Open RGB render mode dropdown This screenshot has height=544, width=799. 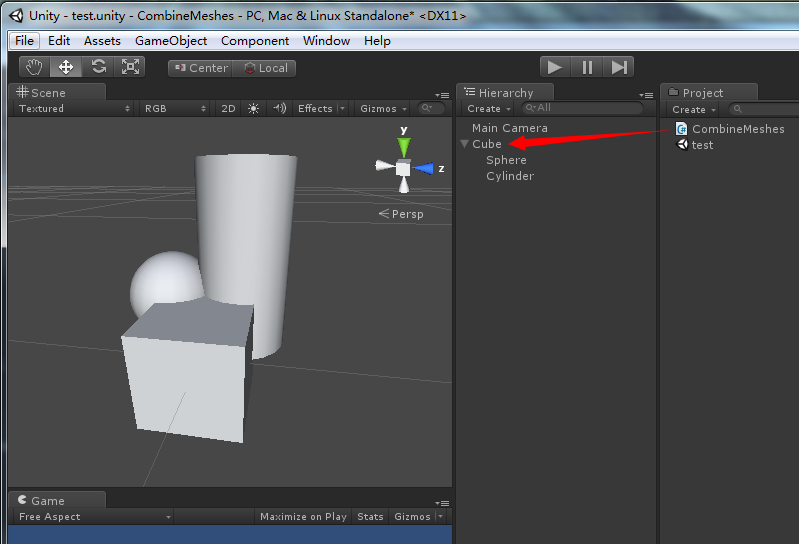175,108
